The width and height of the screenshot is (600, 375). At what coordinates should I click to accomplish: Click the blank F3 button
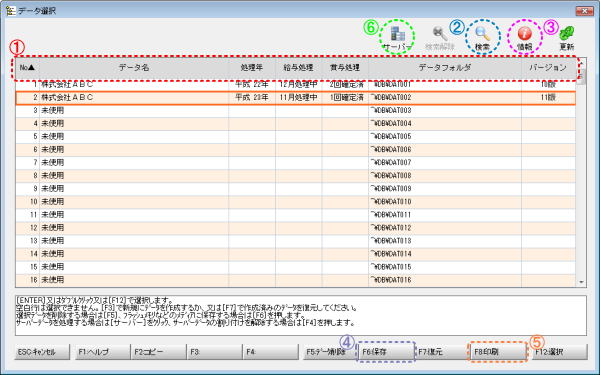tap(214, 352)
